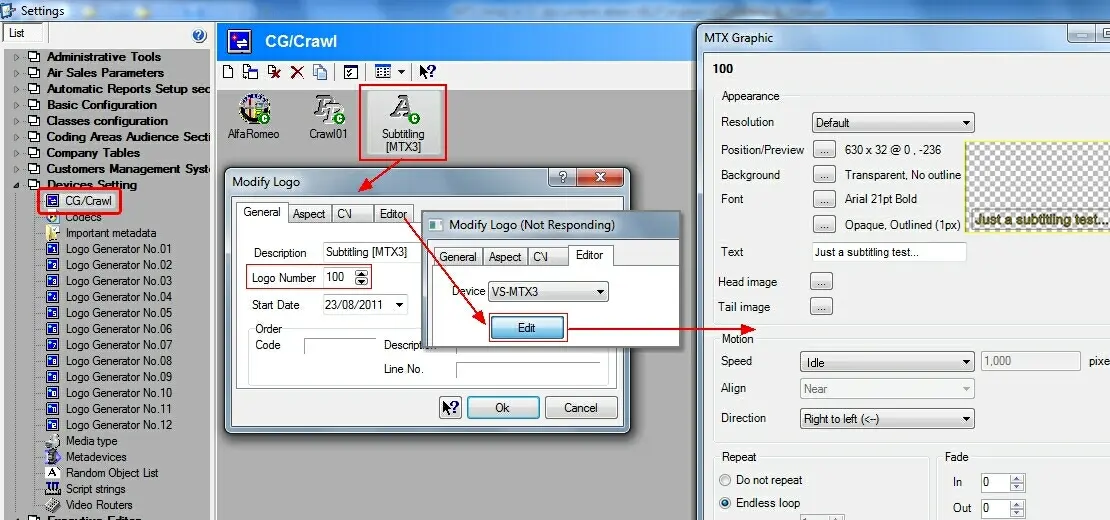This screenshot has width=1110, height=520.
Task: Select the 'Endless loop' radio button
Action: point(726,503)
